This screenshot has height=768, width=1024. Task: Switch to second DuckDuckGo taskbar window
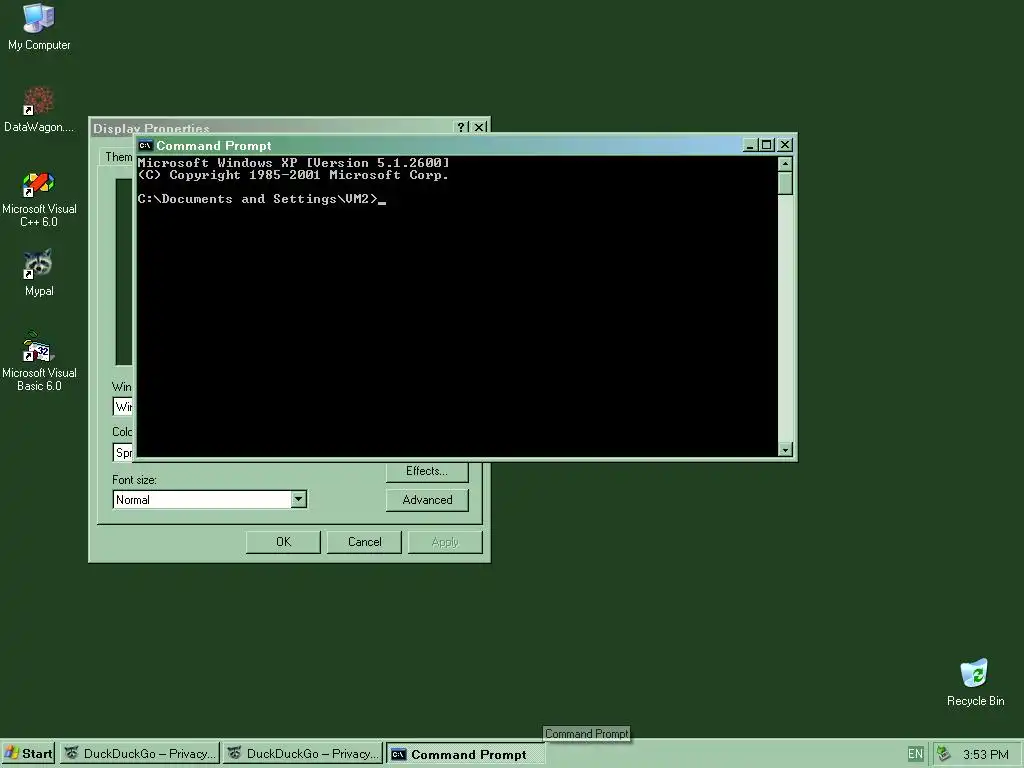[304, 754]
